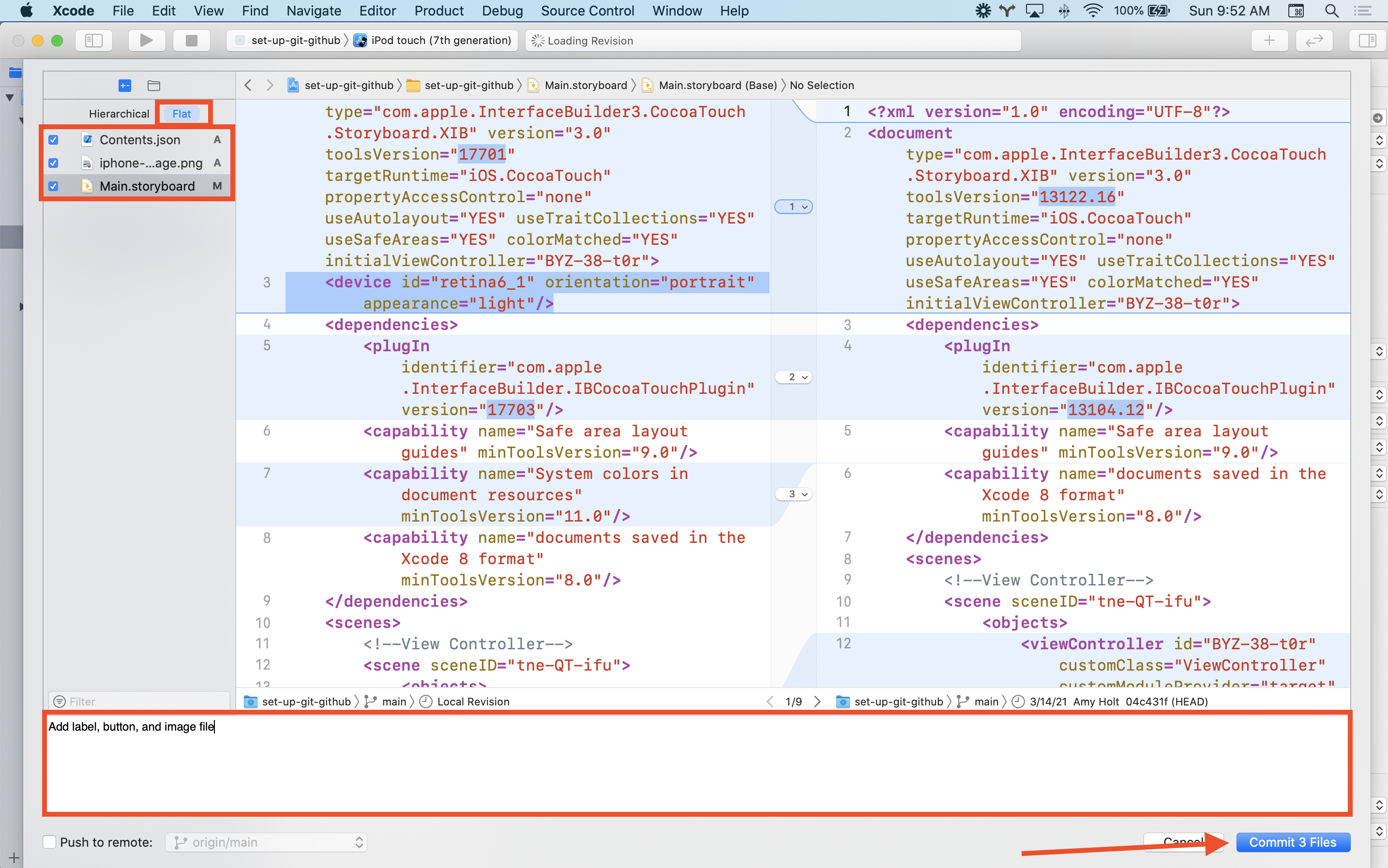Open the Bluetooth menu bar icon

pos(1064,11)
